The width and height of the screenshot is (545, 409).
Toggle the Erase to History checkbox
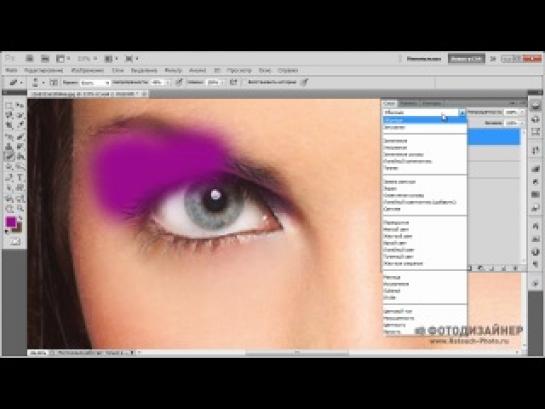244,82
